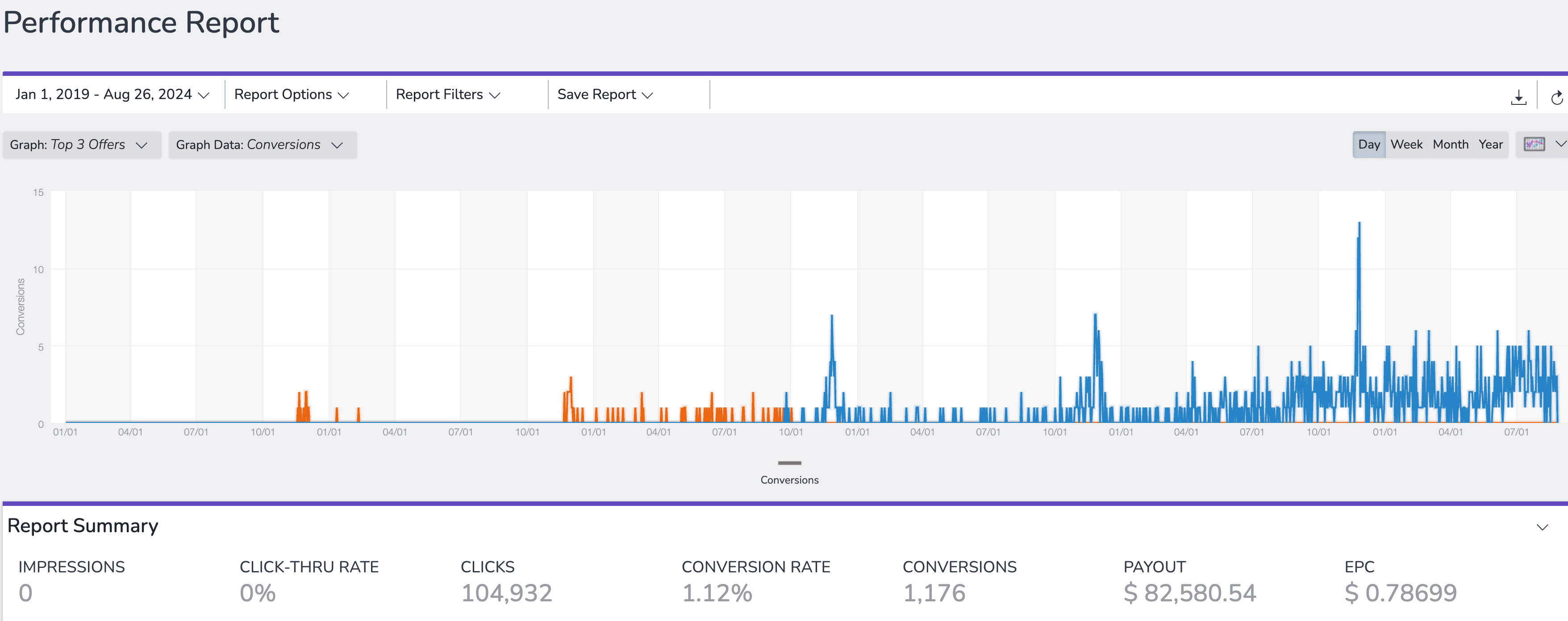Click the Conversions legend label
Viewport: 1568px width, 621px height.
coord(789,480)
